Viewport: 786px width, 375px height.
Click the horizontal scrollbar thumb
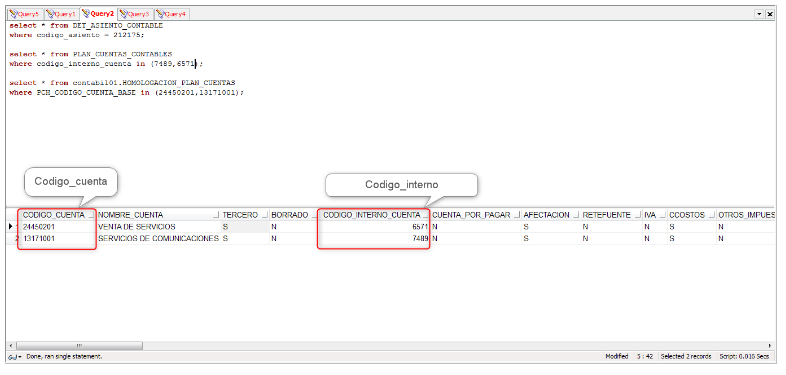click(79, 346)
